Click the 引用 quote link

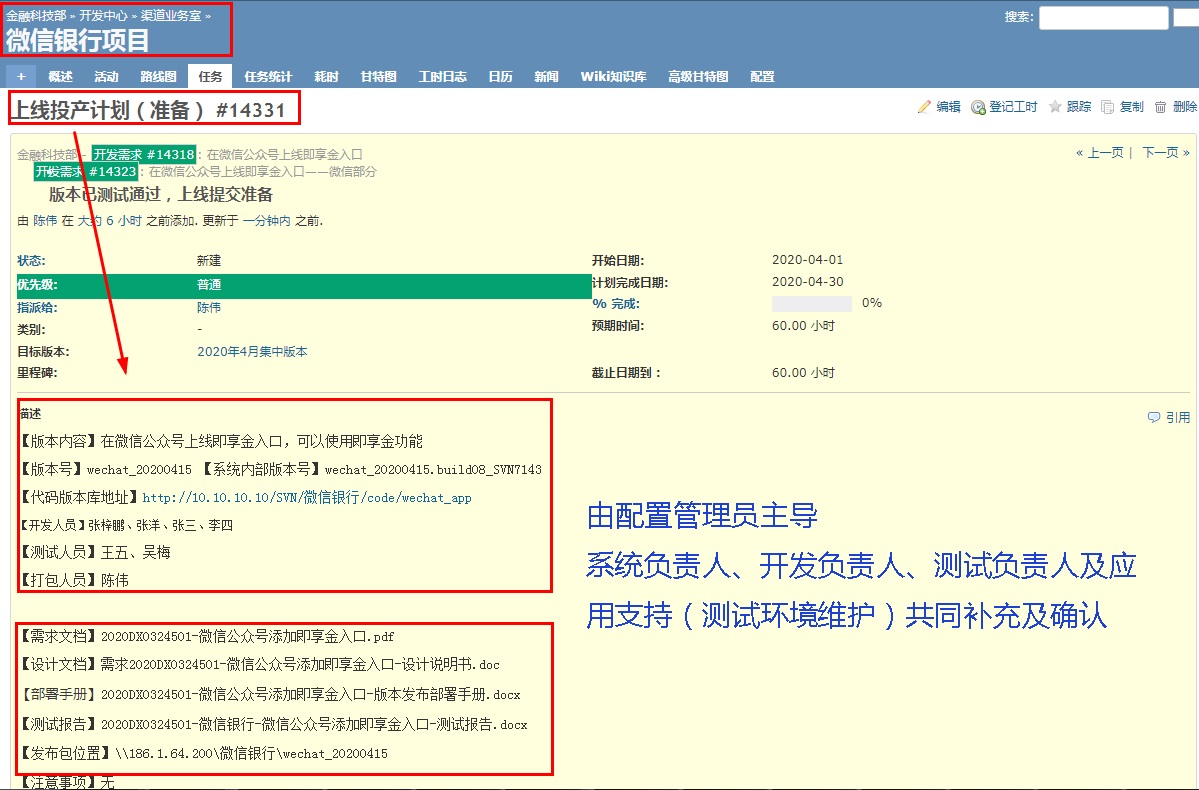[x=1178, y=418]
